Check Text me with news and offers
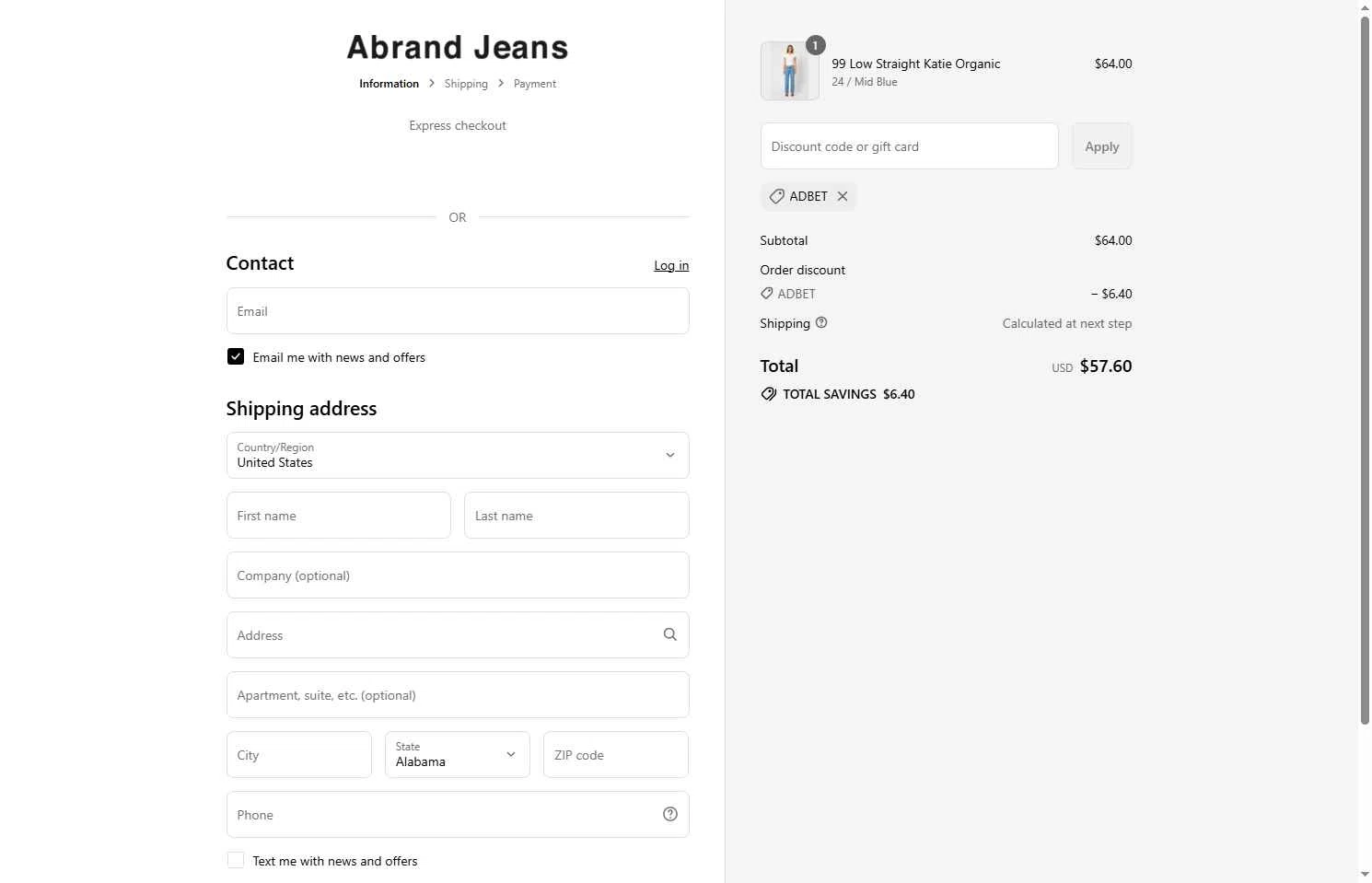 tap(236, 860)
